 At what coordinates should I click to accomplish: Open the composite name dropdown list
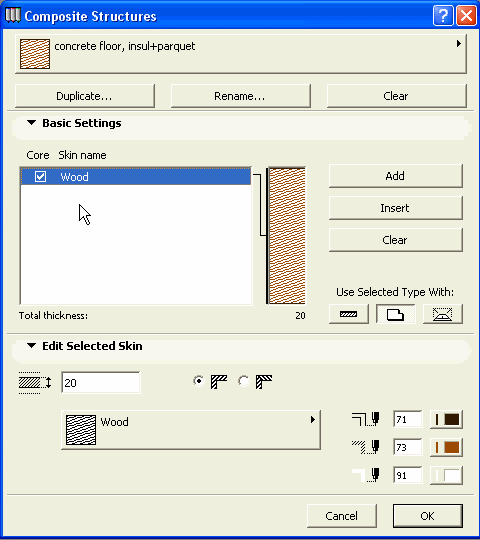click(241, 54)
